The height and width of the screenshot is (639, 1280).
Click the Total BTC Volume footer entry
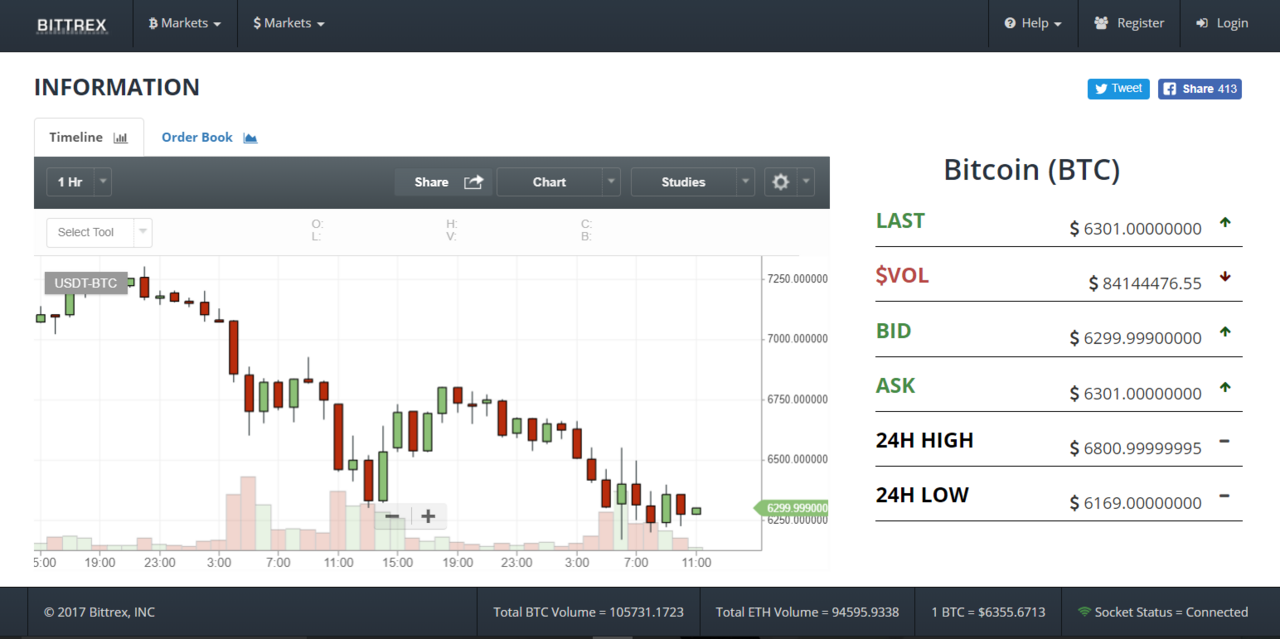tap(588, 612)
